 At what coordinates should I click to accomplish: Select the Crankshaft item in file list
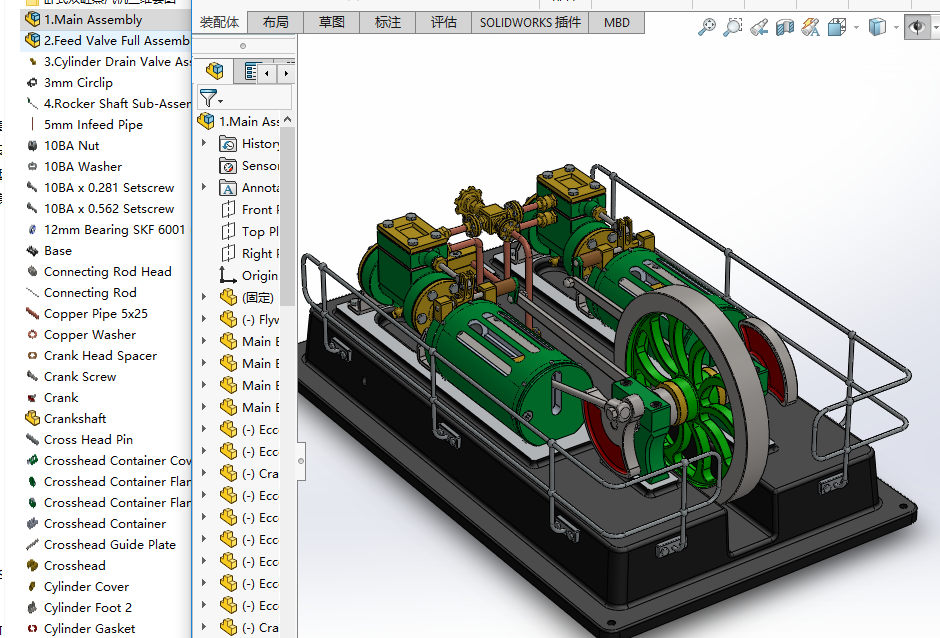75,418
